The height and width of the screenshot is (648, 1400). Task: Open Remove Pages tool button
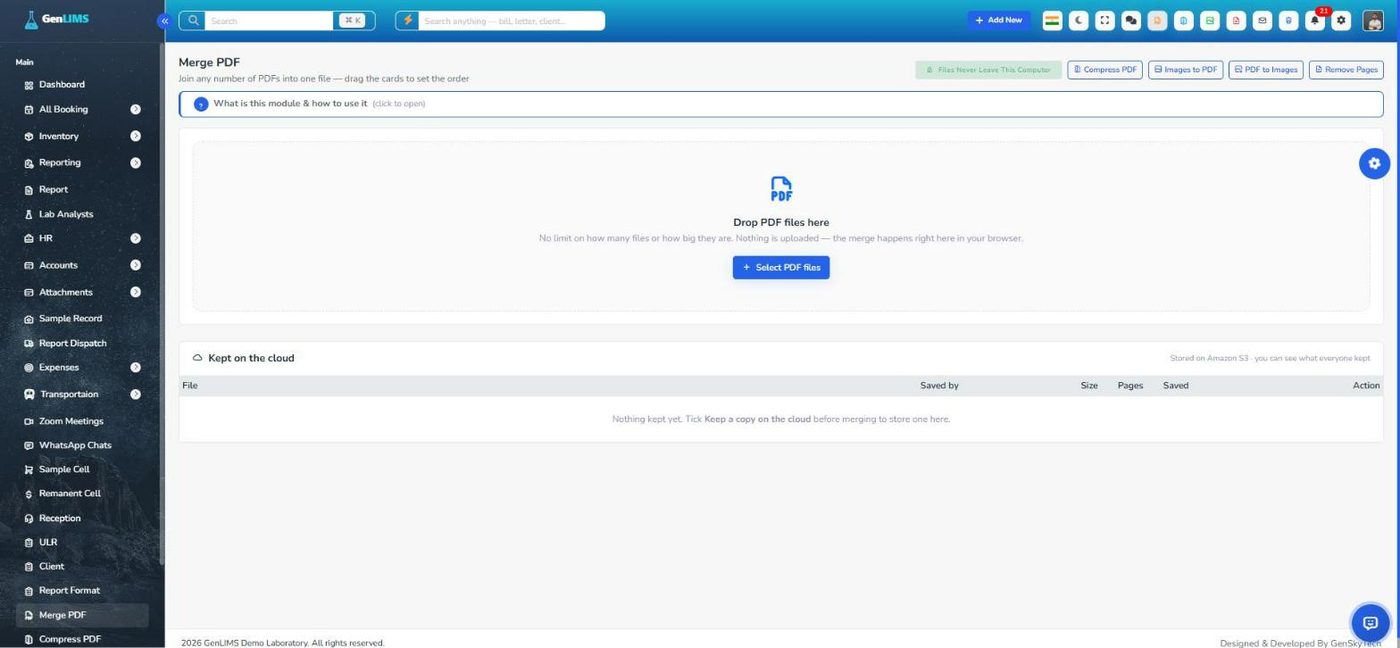(x=1346, y=70)
